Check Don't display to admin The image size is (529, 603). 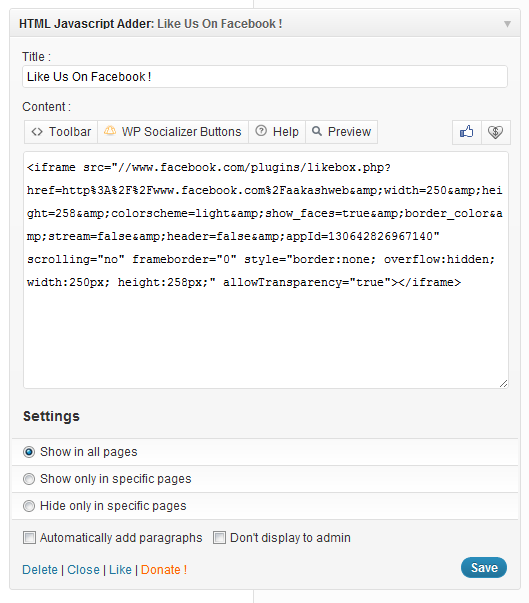(219, 537)
